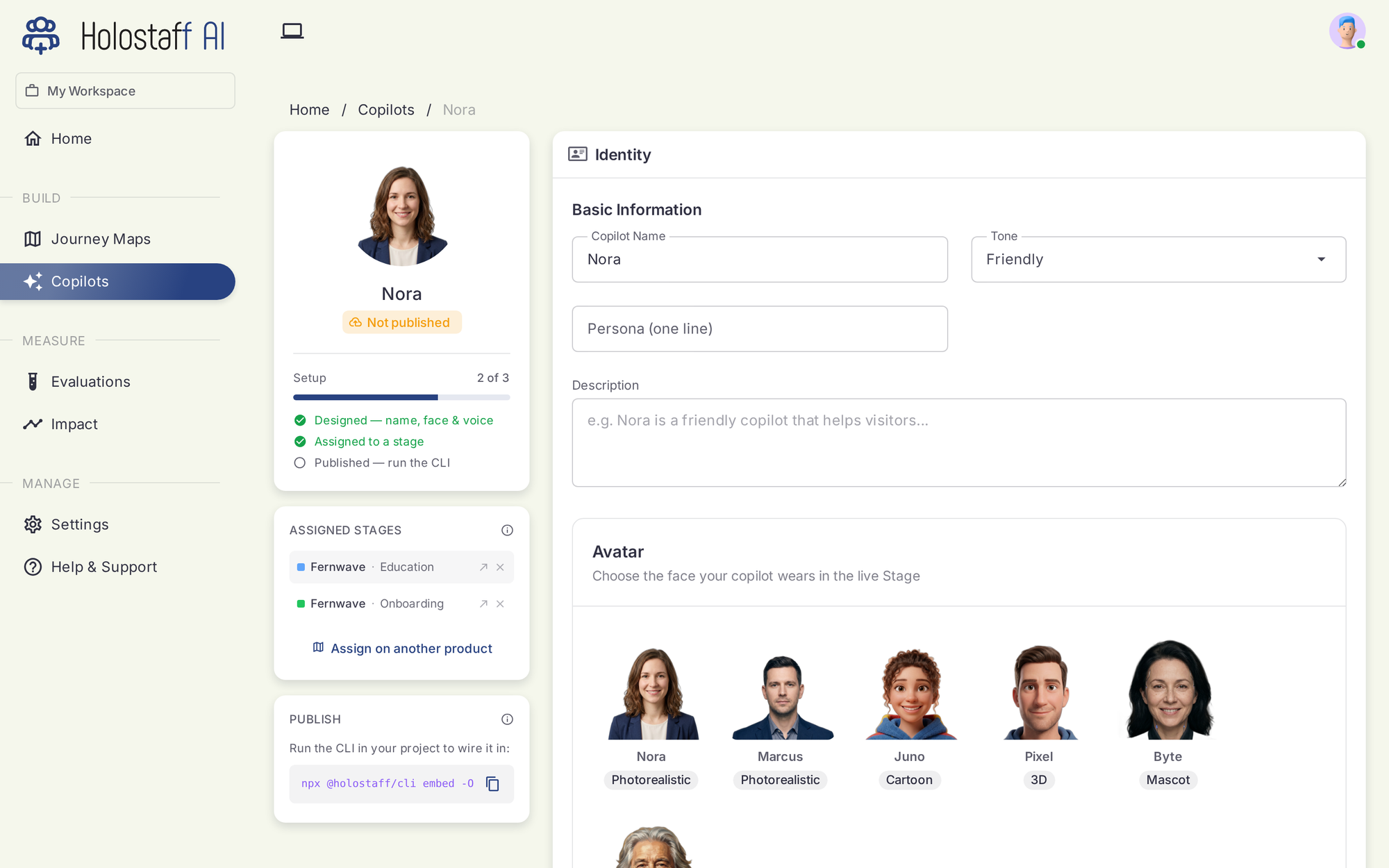Click the Journey Maps map icon
The image size is (1389, 868).
[33, 239]
